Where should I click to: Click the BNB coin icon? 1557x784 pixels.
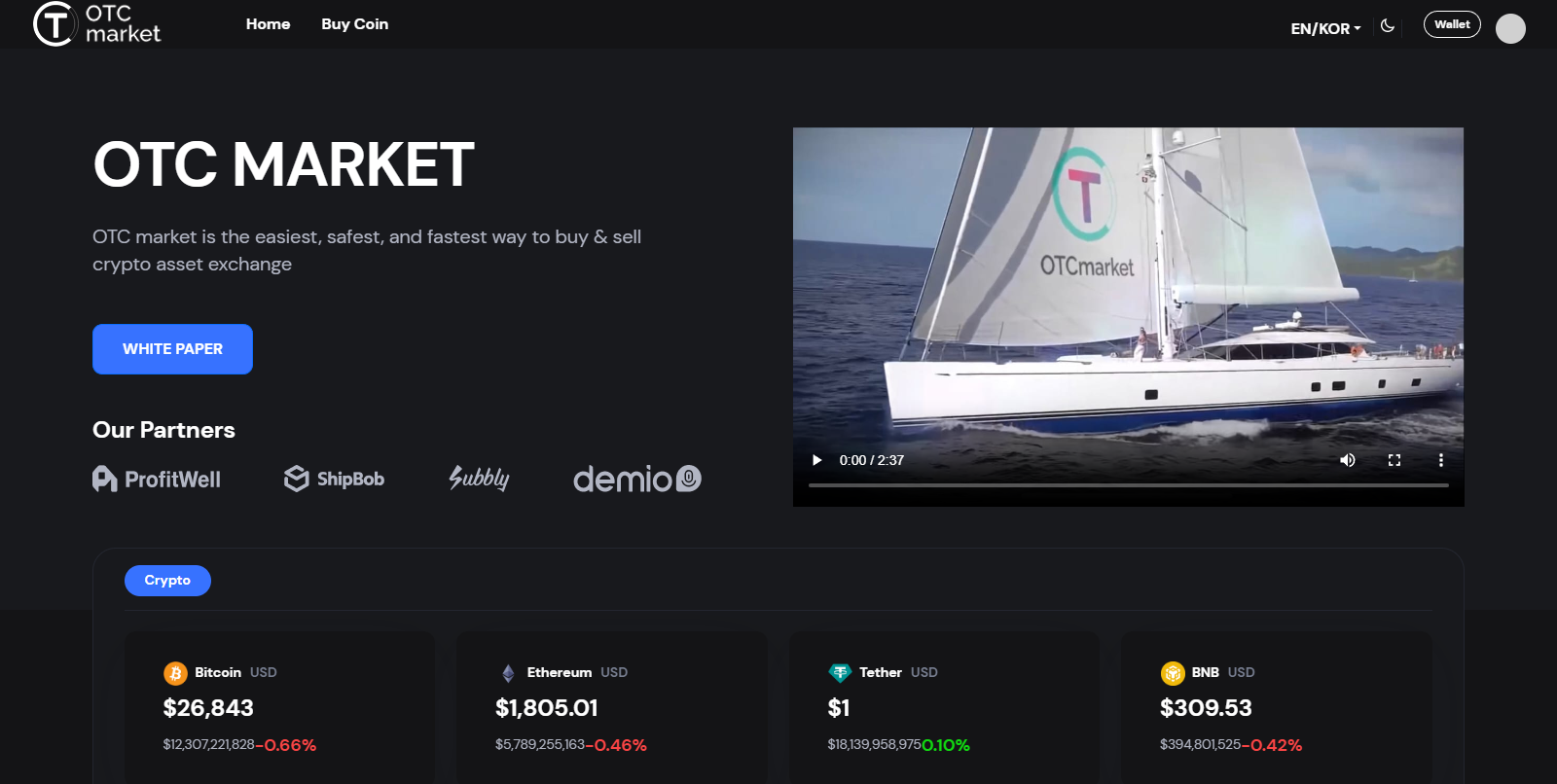coord(1173,673)
